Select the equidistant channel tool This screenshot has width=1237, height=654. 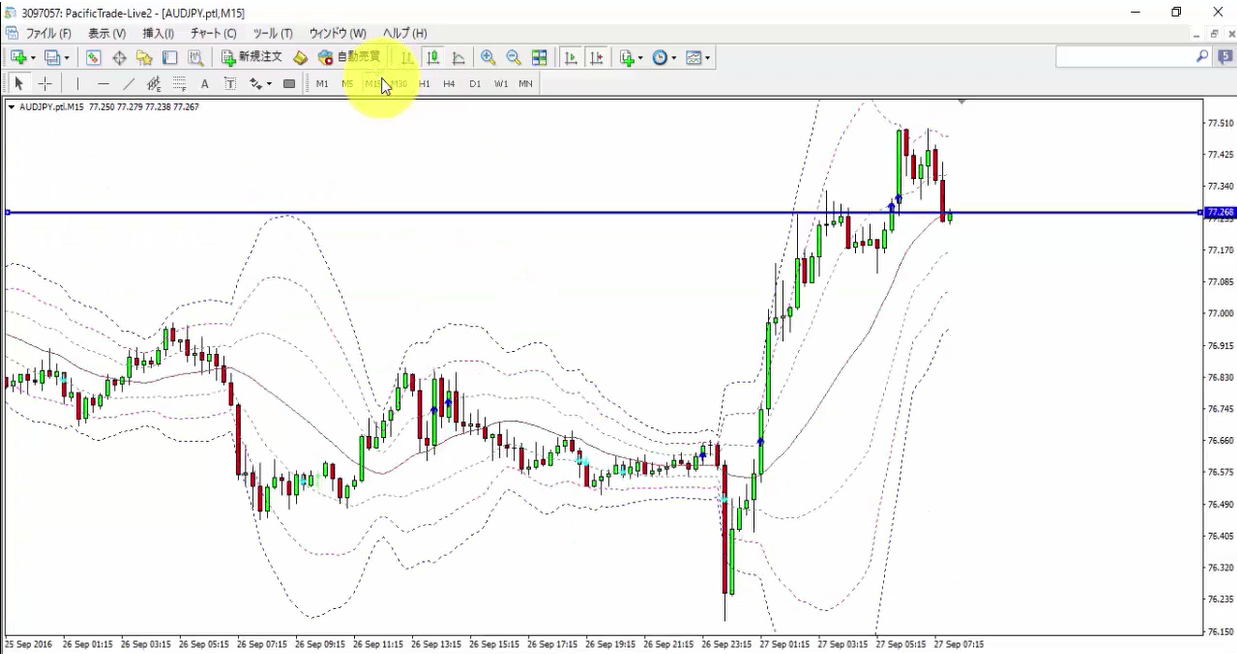click(154, 84)
